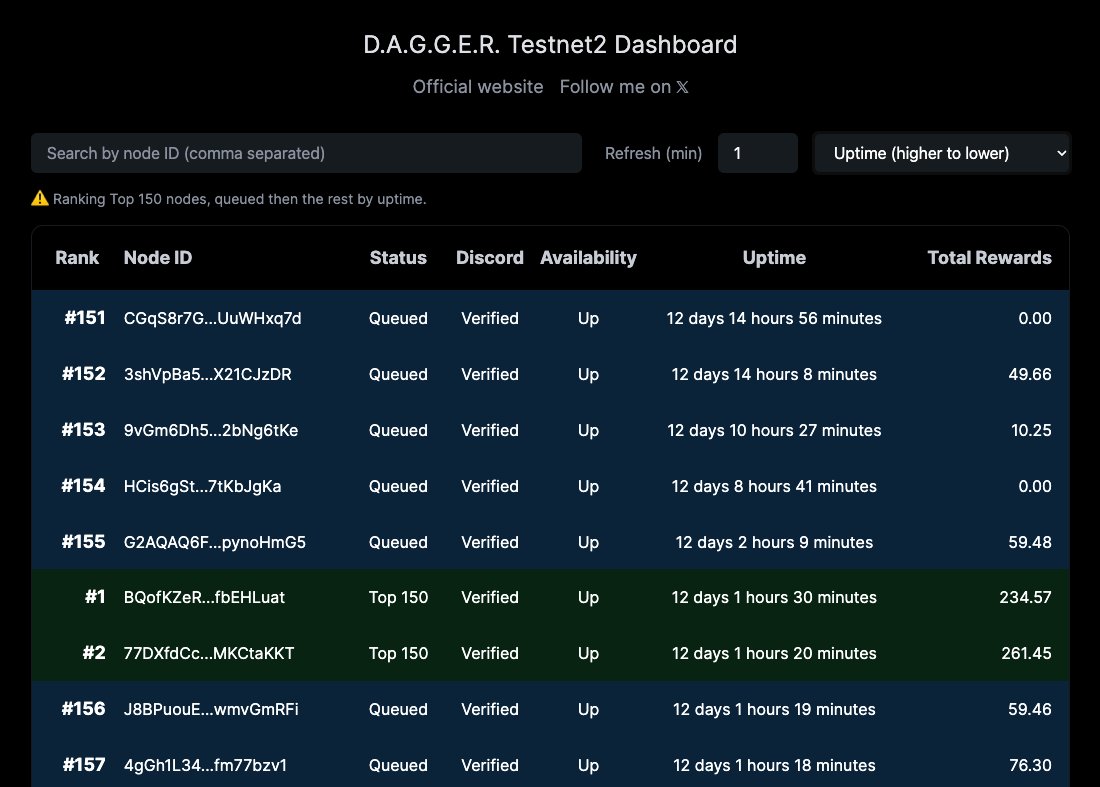Click the Verified label for rank #151
This screenshot has height=787, width=1100.
tap(489, 318)
